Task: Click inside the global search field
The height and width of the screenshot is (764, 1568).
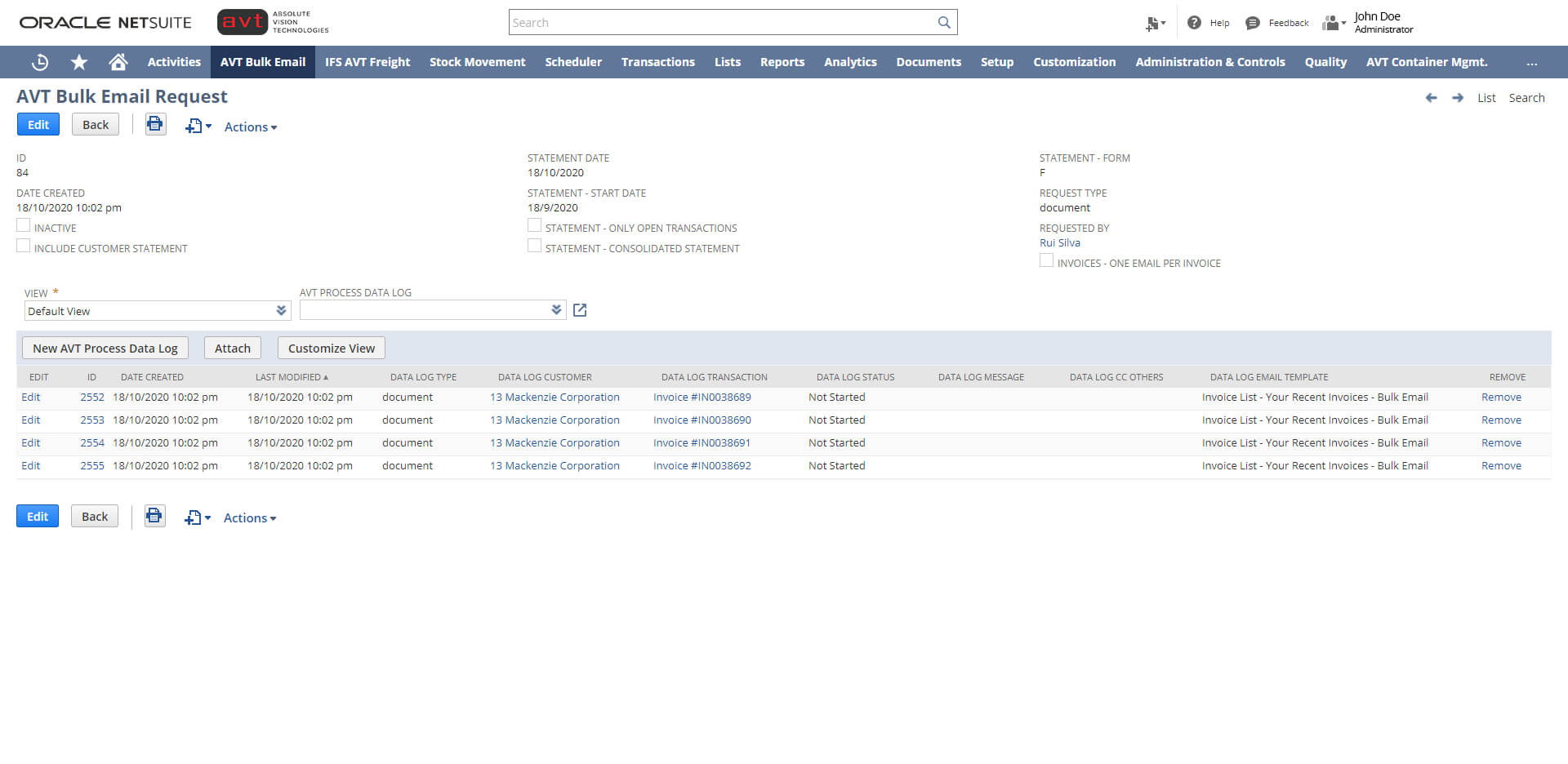Action: pyautogui.click(x=719, y=22)
